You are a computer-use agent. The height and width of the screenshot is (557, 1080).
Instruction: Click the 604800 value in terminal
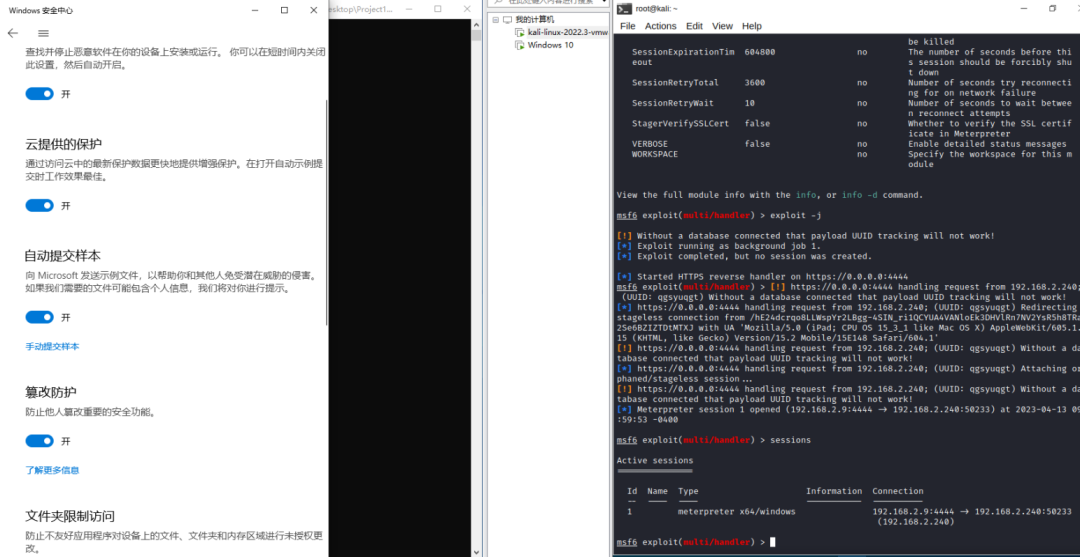point(759,52)
